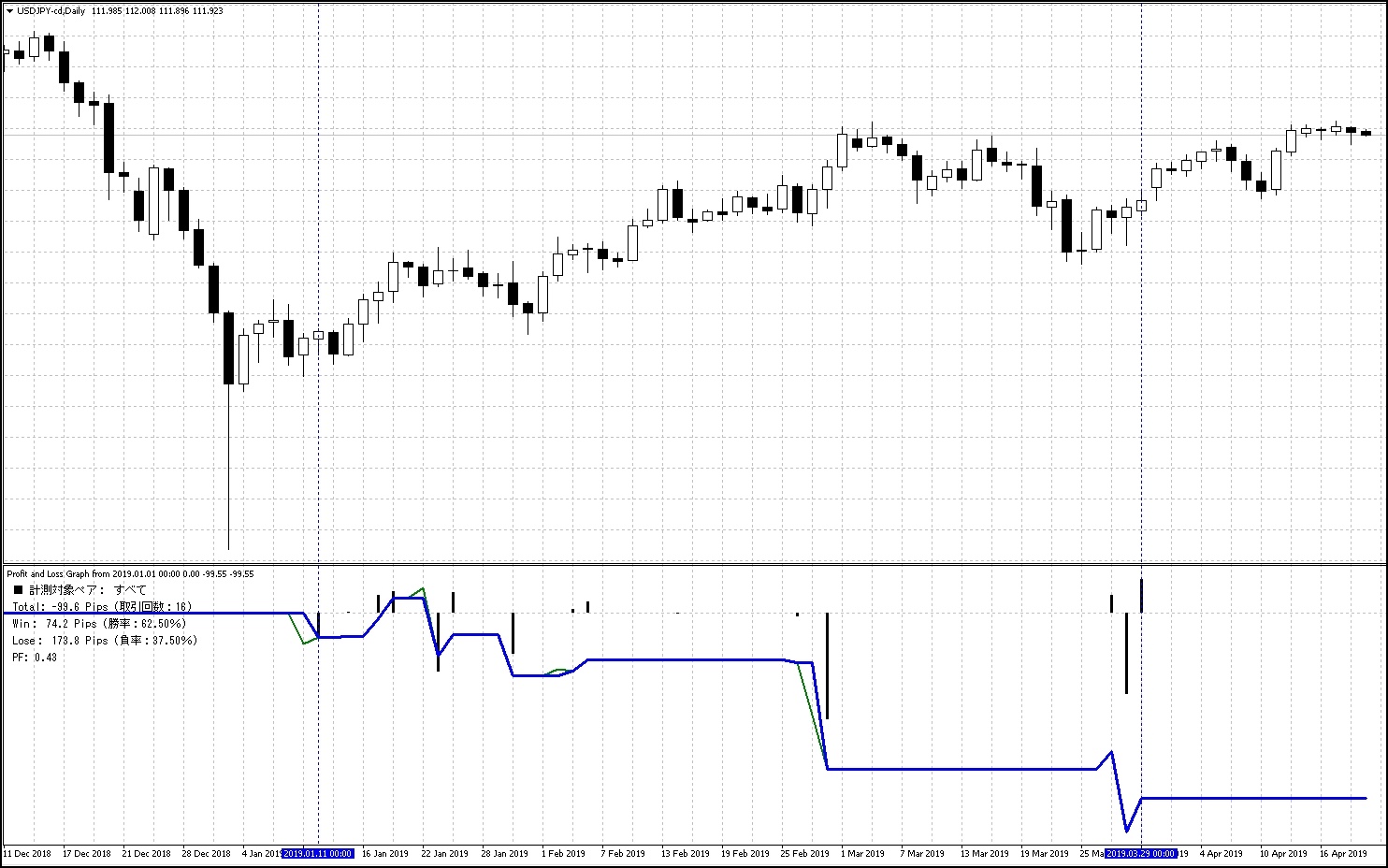Image resolution: width=1388 pixels, height=868 pixels.
Task: Click the 'PF: 0.43' label
Action: [x=35, y=658]
